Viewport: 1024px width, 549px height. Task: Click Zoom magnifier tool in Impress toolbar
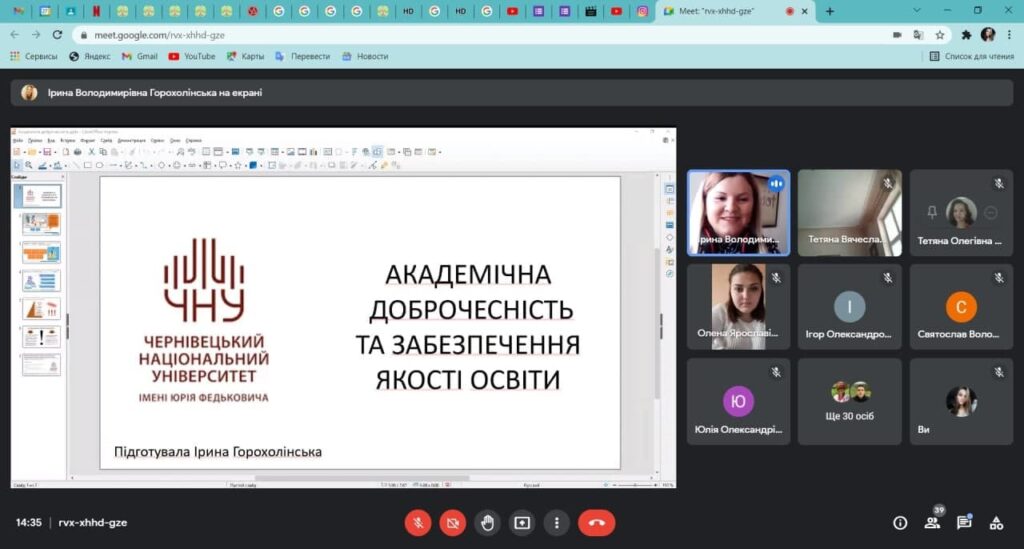tap(29, 165)
